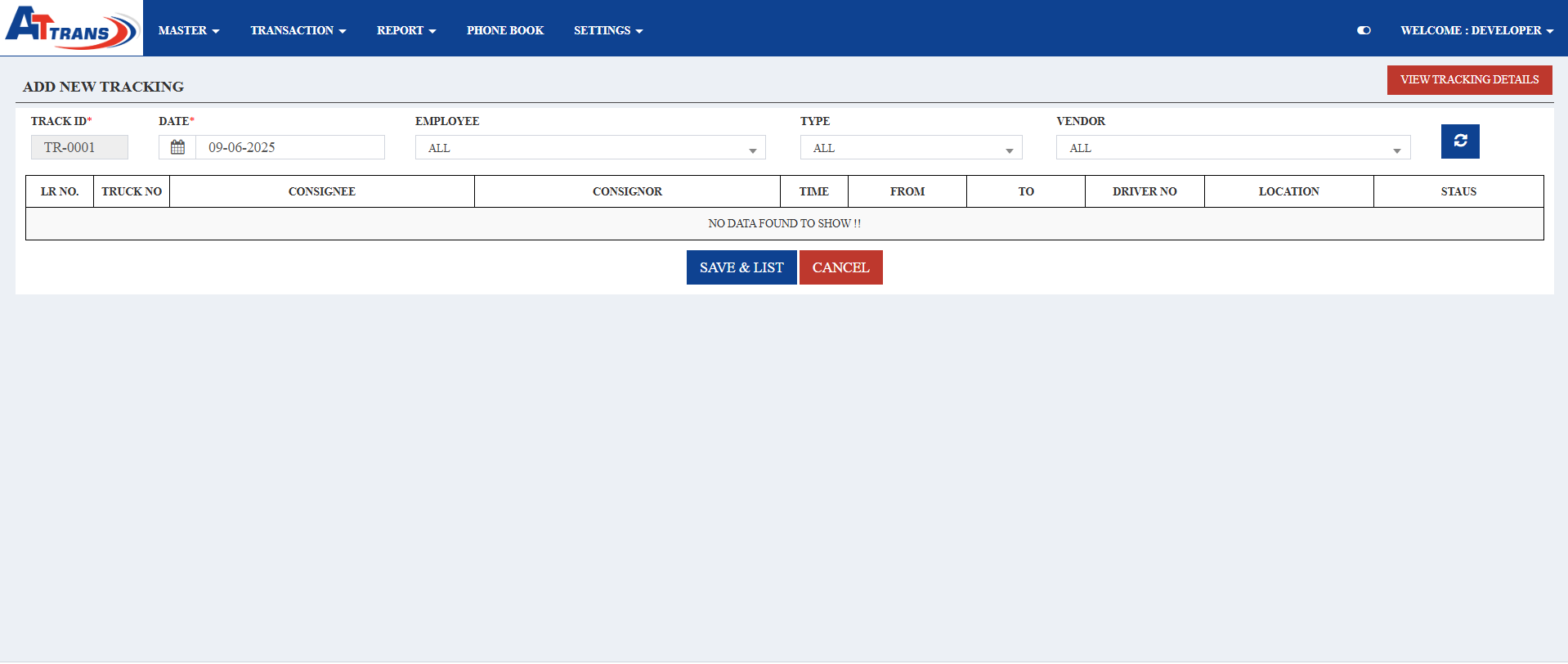Click the Track ID field
1568x664 pixels.
[79, 147]
